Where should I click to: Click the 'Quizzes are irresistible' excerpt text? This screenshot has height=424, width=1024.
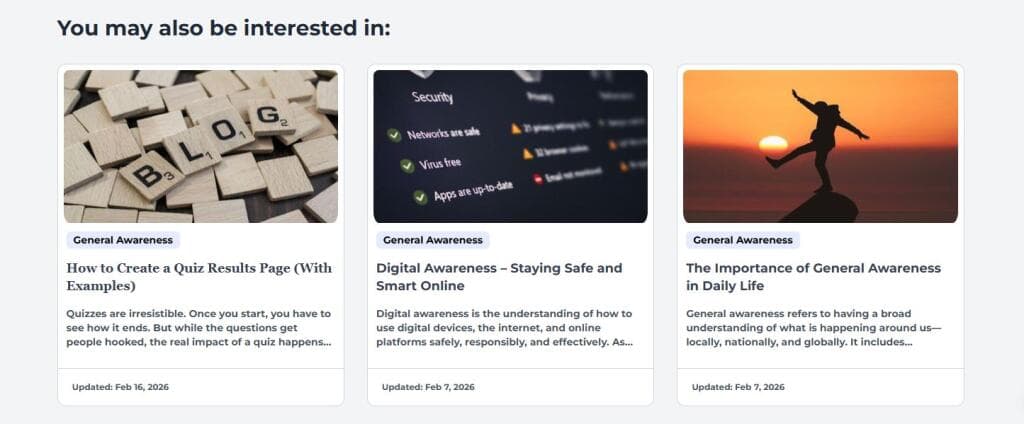tap(199, 328)
